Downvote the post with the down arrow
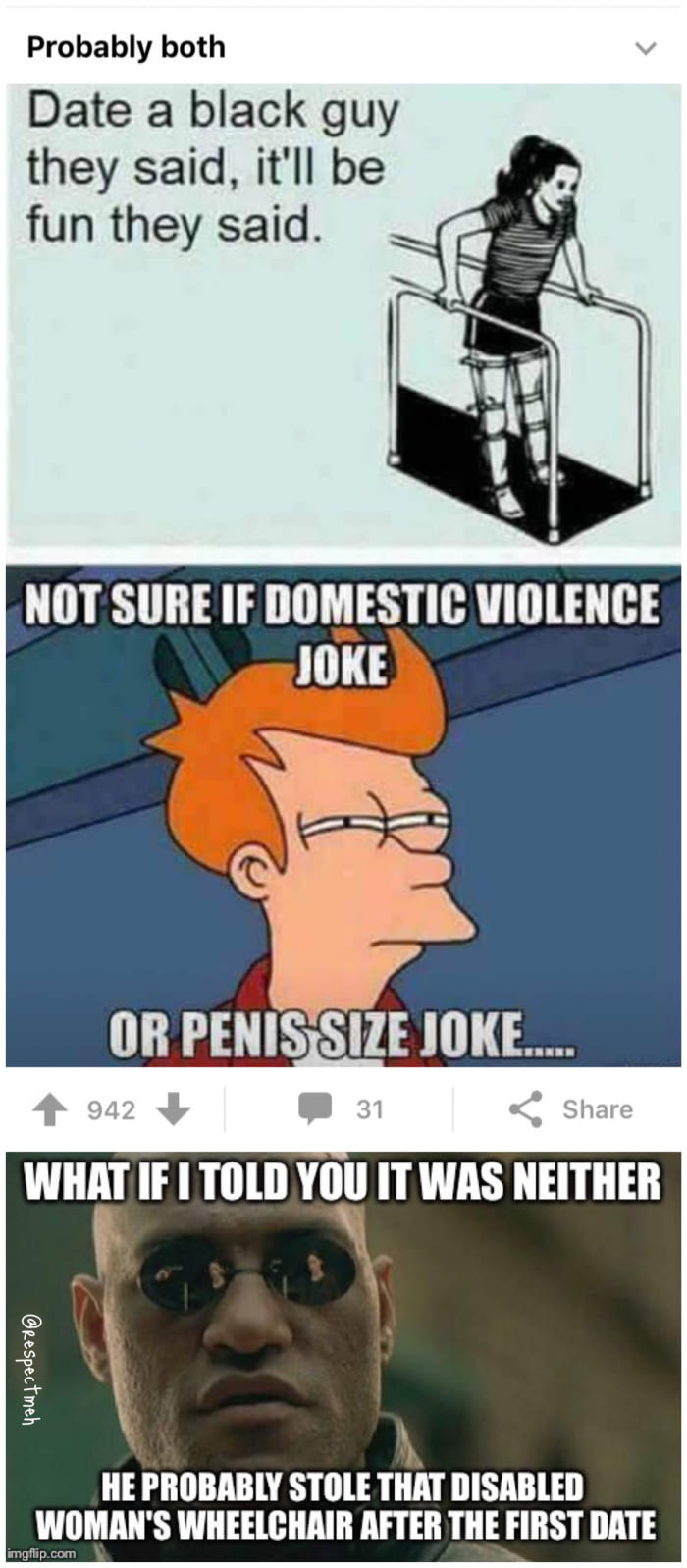Viewport: 687px width, 1568px height. [174, 1109]
